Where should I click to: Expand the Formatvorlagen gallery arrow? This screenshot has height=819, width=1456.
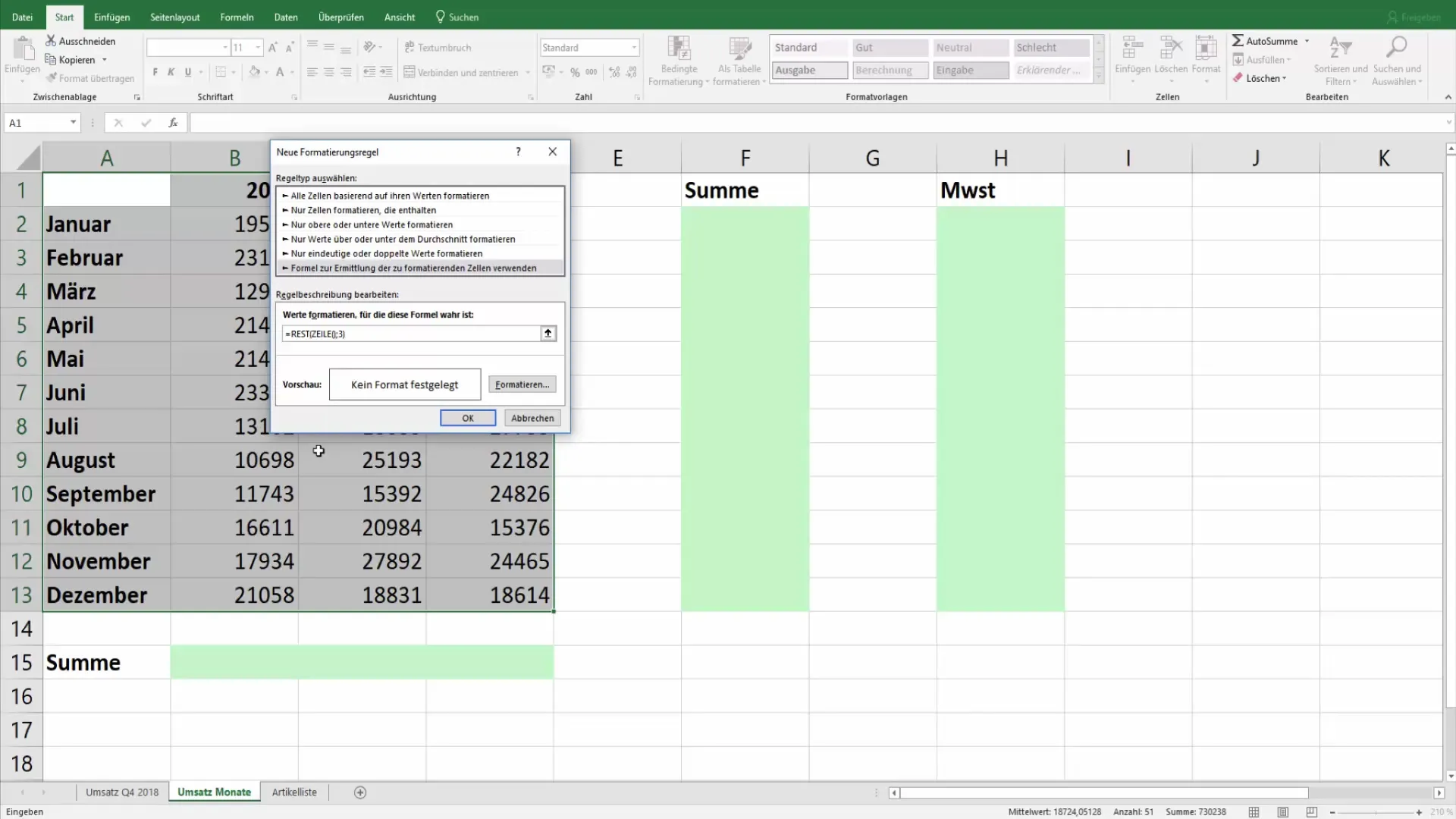point(1099,76)
